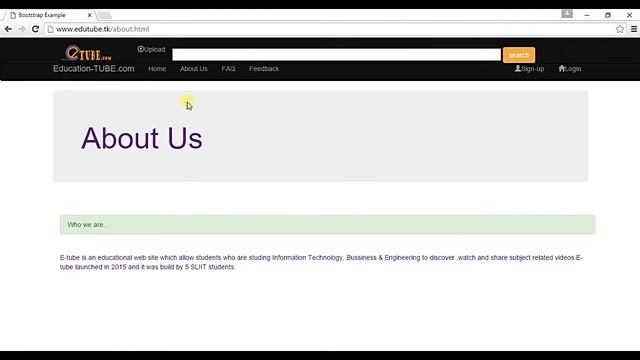The width and height of the screenshot is (640, 360).
Task: Open a new tab button
Action: 105,16
